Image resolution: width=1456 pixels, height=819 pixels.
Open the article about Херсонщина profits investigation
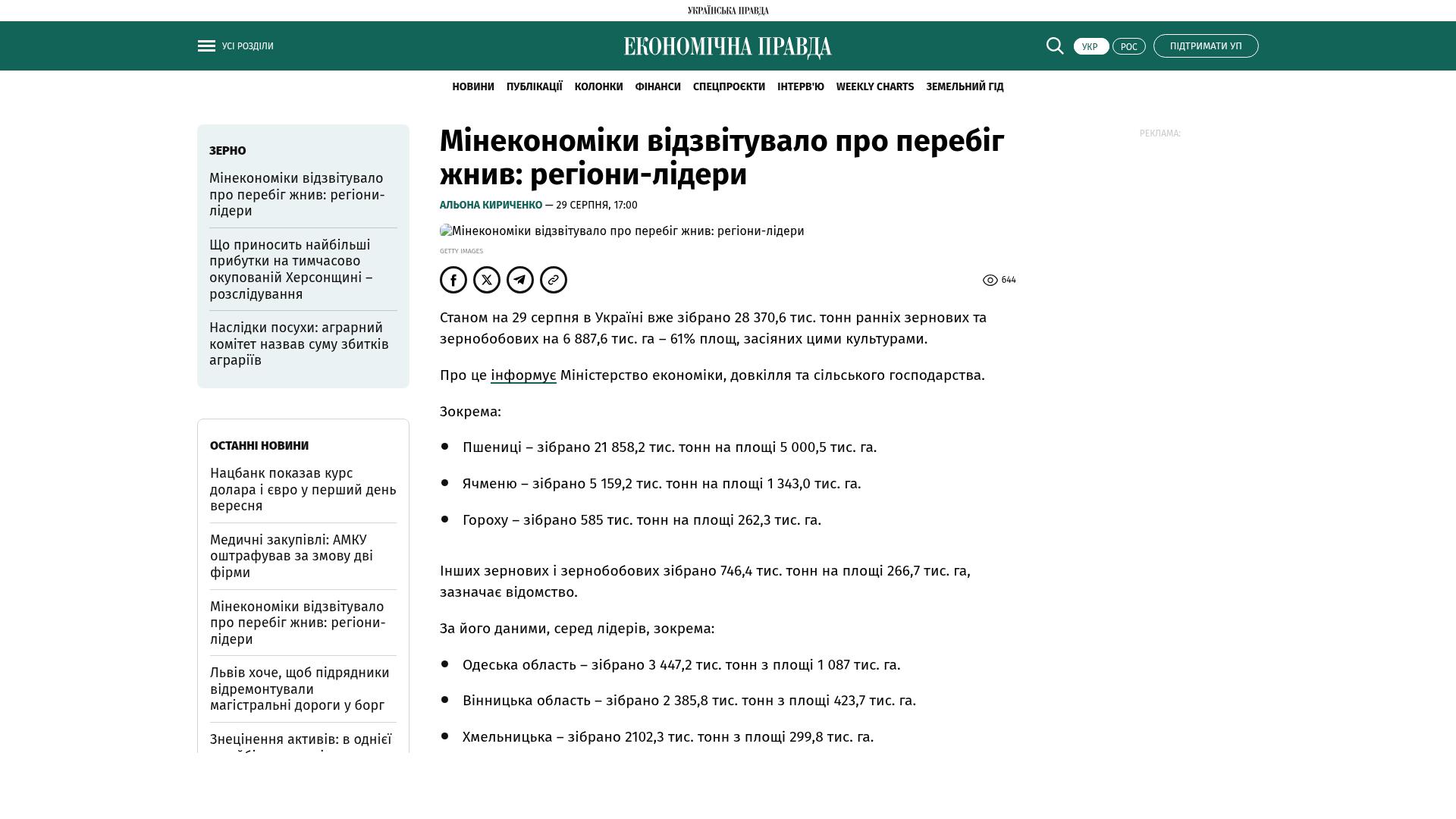click(291, 269)
